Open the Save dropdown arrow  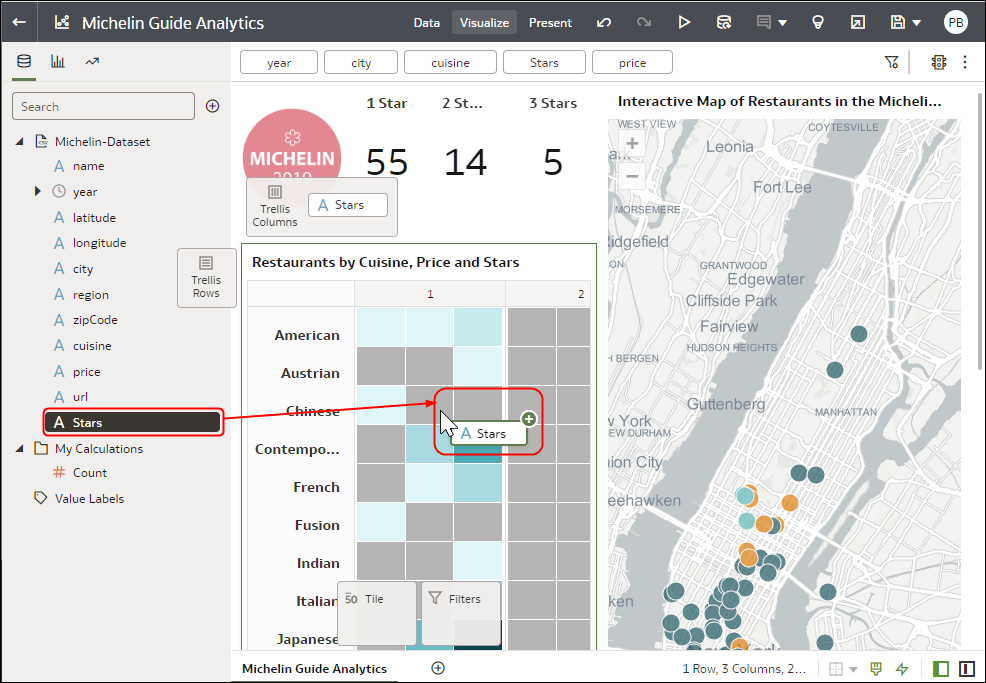(917, 23)
